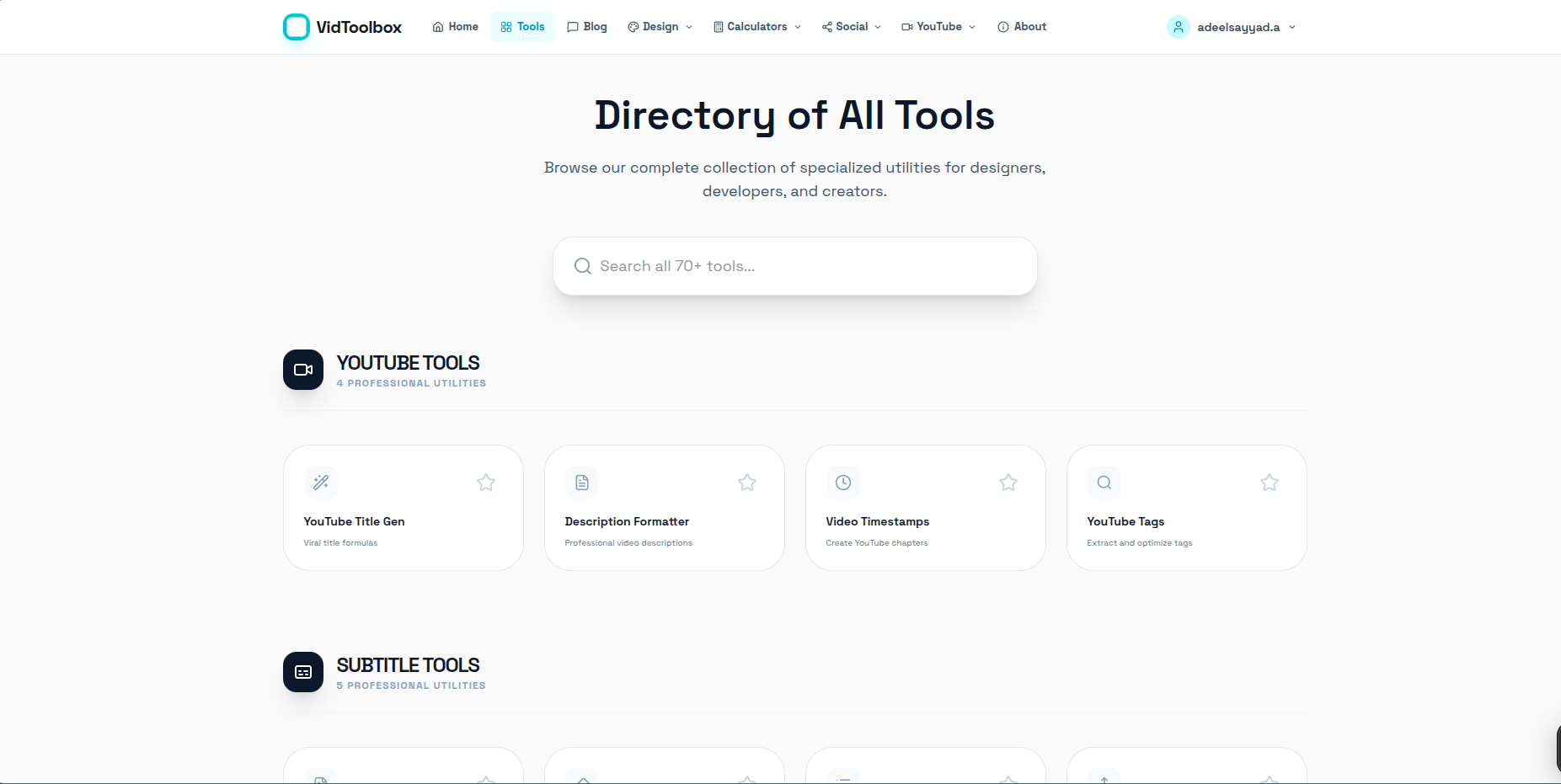Open the About page from the navbar
The height and width of the screenshot is (784, 1561).
click(1021, 26)
